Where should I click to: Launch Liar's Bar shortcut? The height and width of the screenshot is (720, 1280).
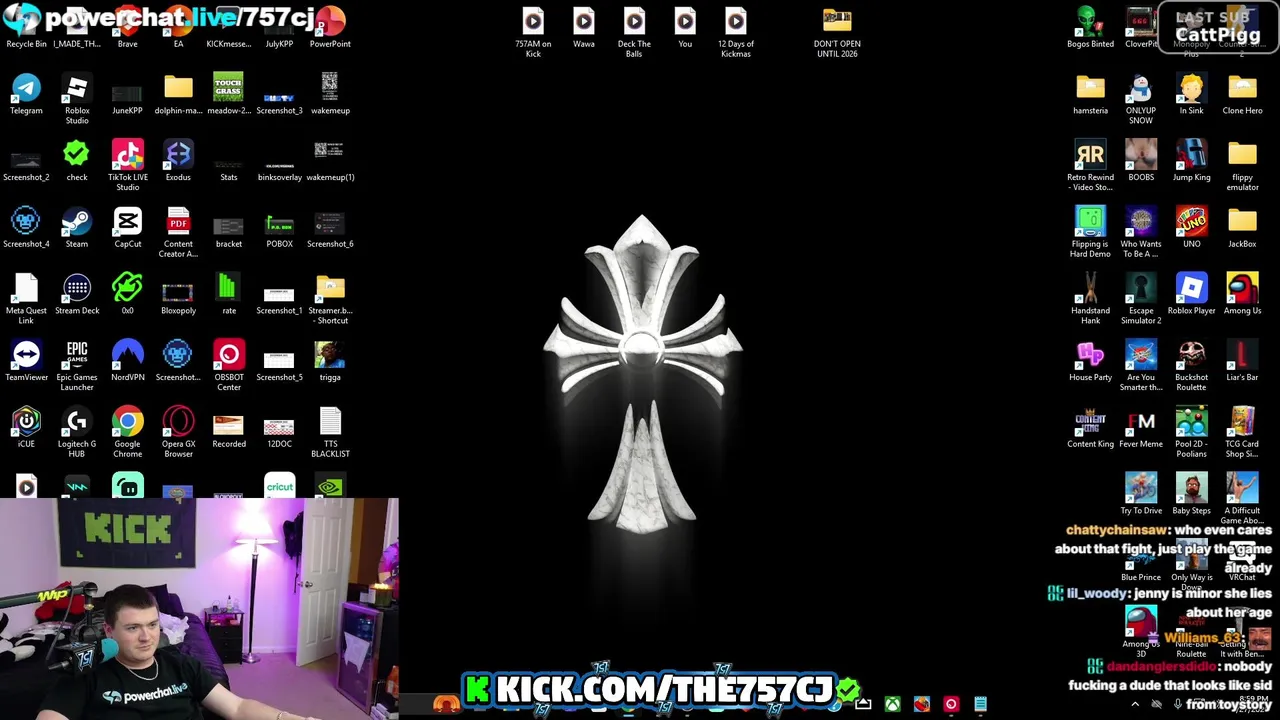pos(1242,362)
